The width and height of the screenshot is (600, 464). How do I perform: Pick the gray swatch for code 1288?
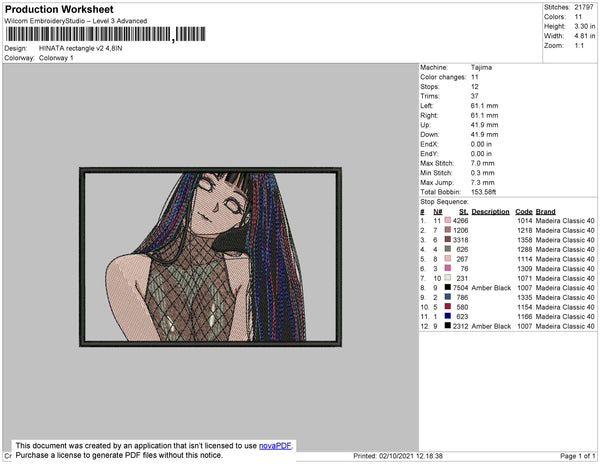(x=448, y=249)
